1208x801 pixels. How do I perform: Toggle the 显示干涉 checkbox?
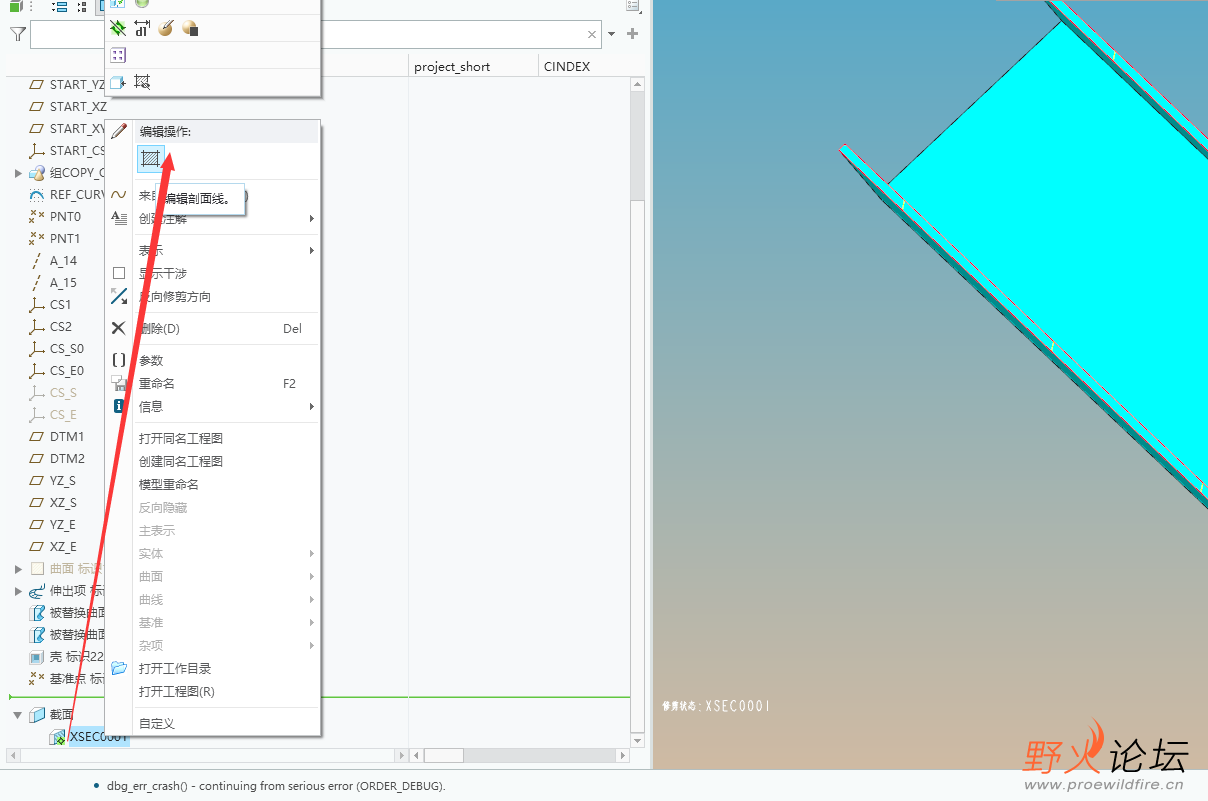click(119, 273)
